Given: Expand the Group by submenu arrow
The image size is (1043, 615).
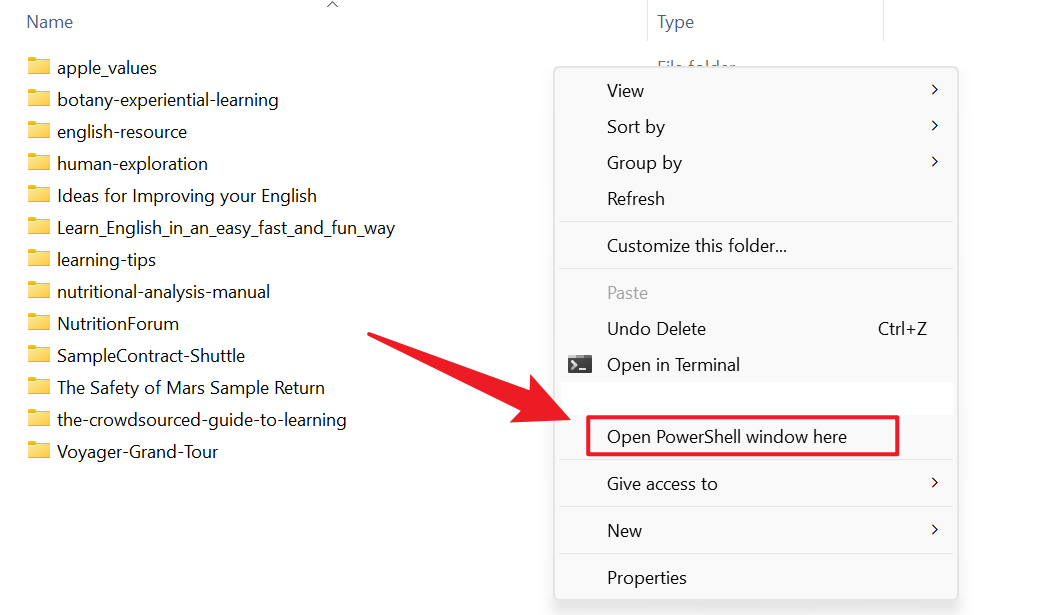Looking at the screenshot, I should pyautogui.click(x=934, y=162).
